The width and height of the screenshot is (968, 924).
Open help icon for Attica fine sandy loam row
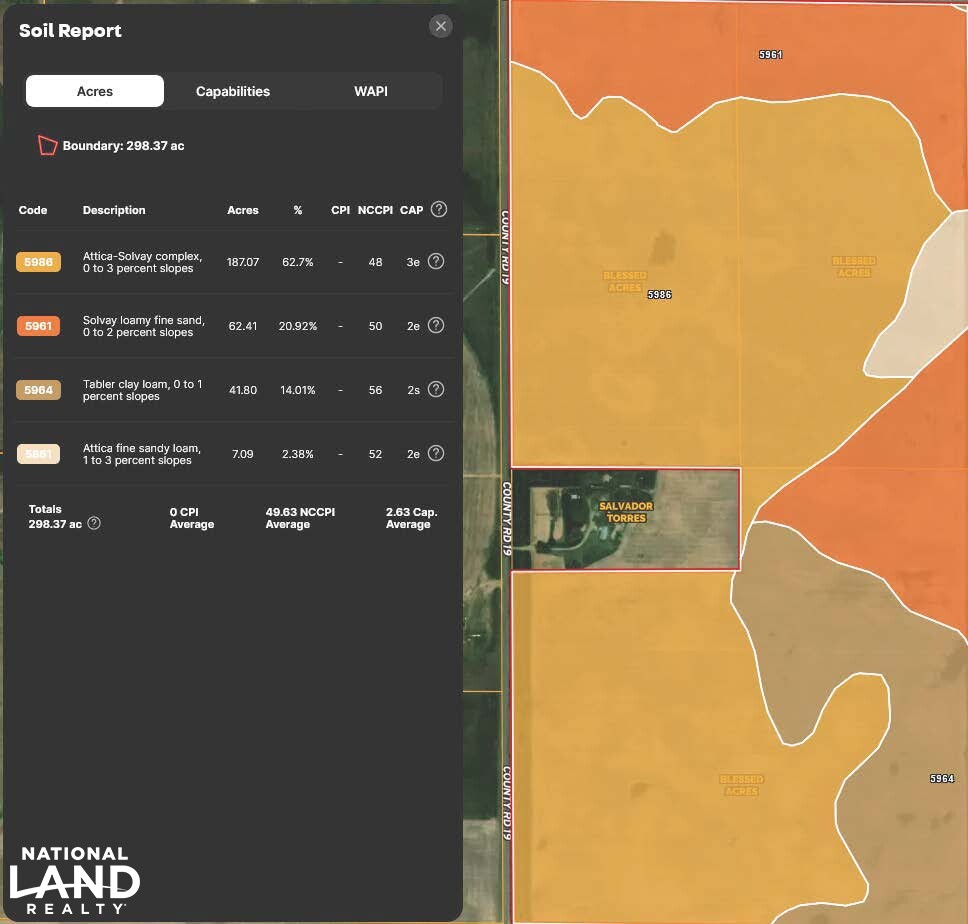pyautogui.click(x=436, y=453)
